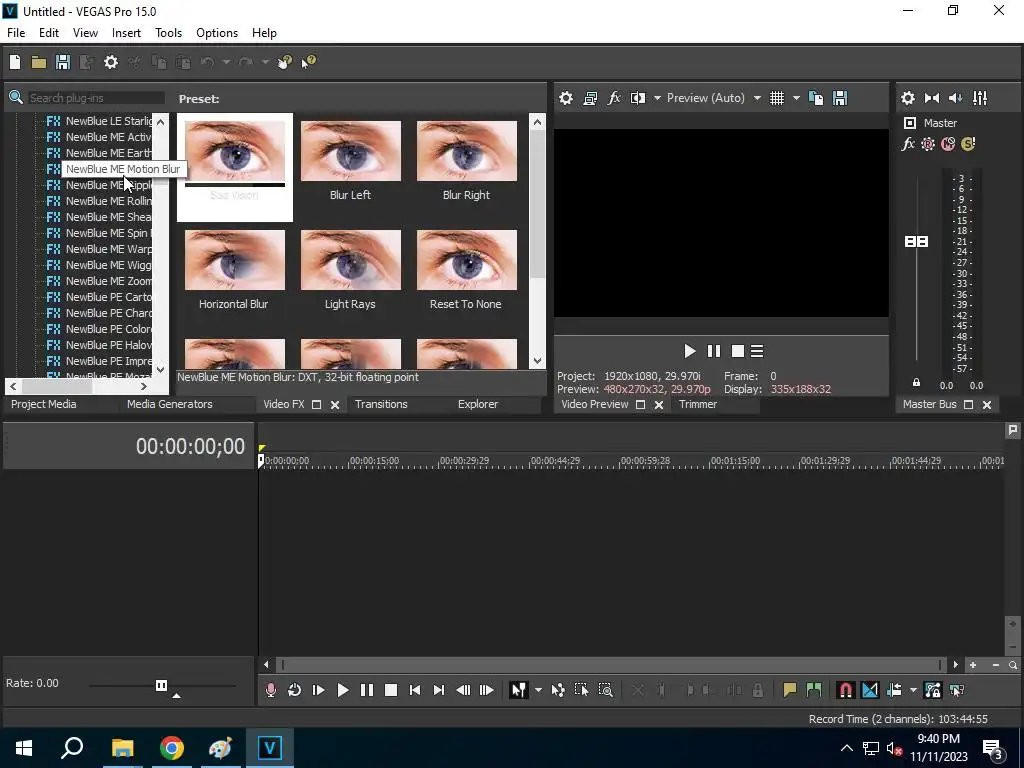
Task: Click the What's This Help cursor icon
Action: [308, 62]
